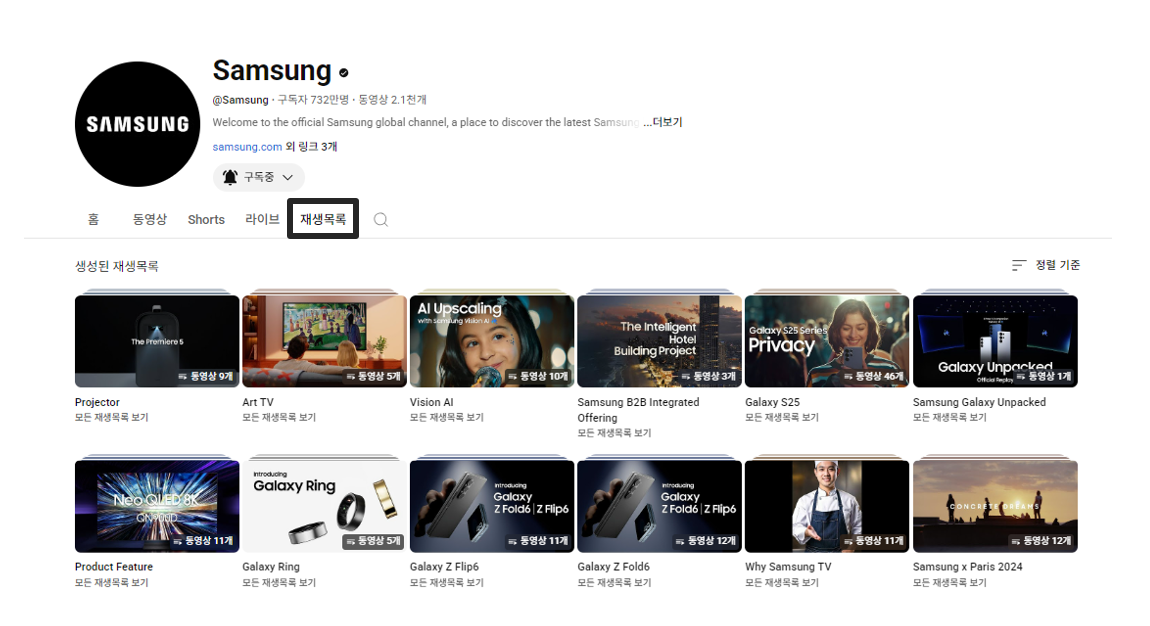Viewport: 1150px width, 626px height.
Task: Expand the 구독중 subscription dropdown
Action: tap(259, 177)
